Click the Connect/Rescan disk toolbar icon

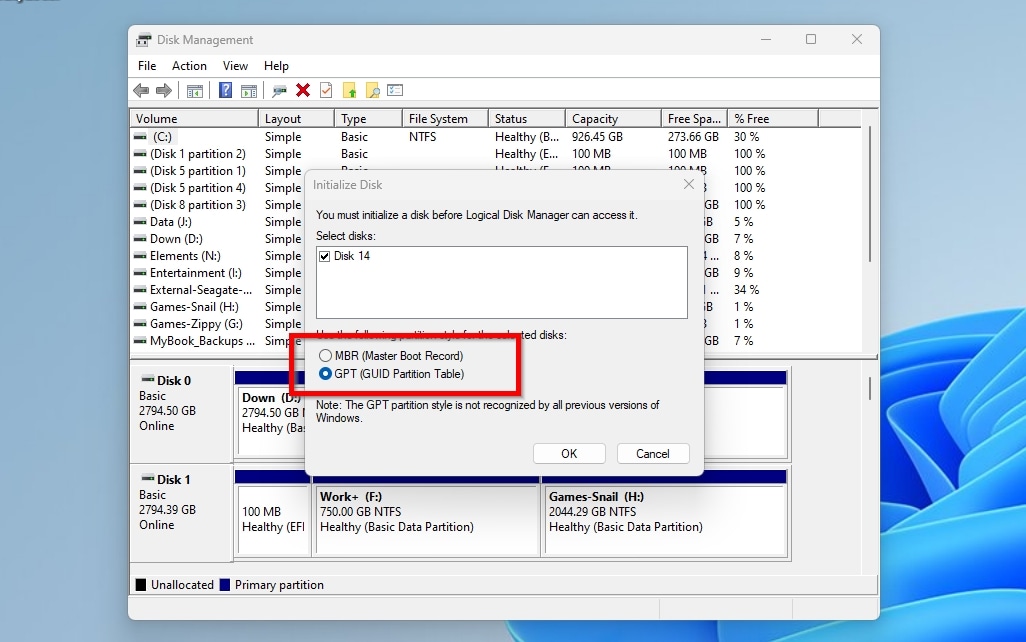click(279, 91)
